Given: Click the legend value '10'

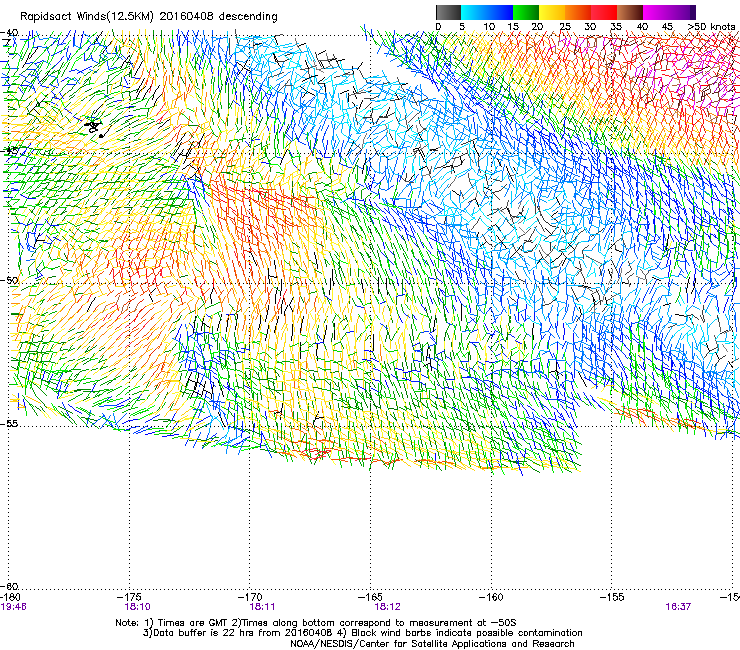Looking at the screenshot, I should pos(489,27).
